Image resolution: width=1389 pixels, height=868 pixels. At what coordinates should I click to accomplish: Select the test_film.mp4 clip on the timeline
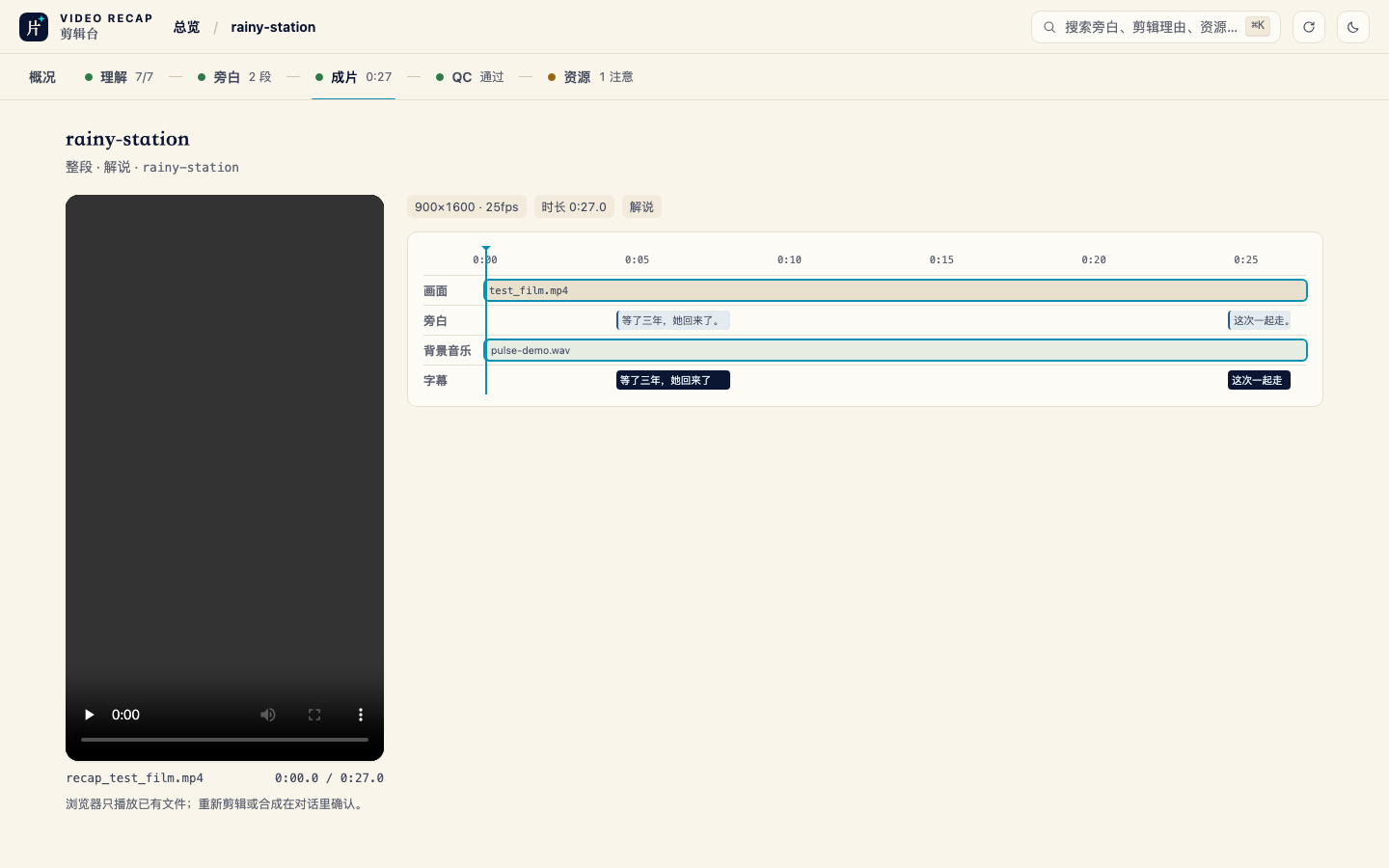coord(895,290)
